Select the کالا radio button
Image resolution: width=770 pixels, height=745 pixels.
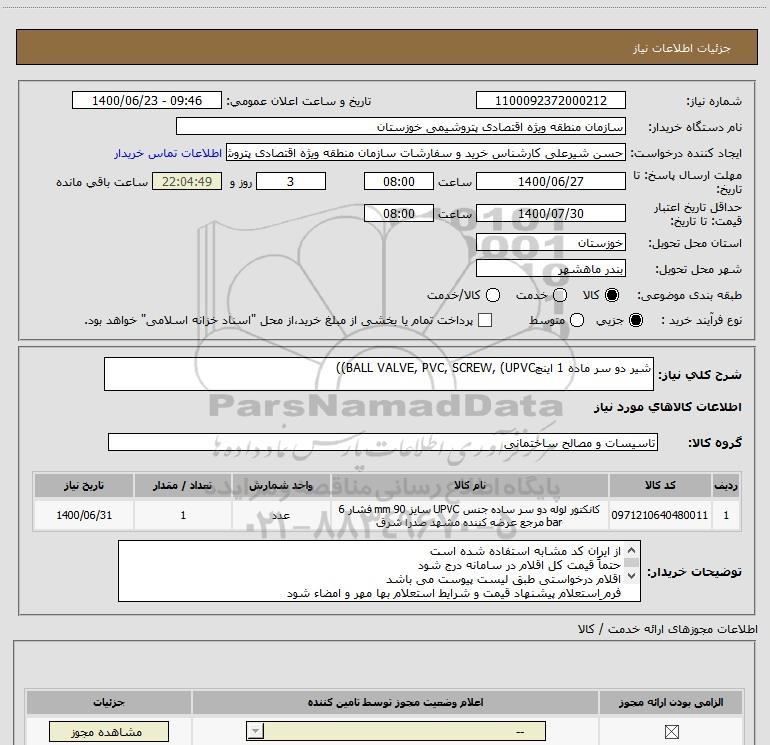(x=612, y=295)
